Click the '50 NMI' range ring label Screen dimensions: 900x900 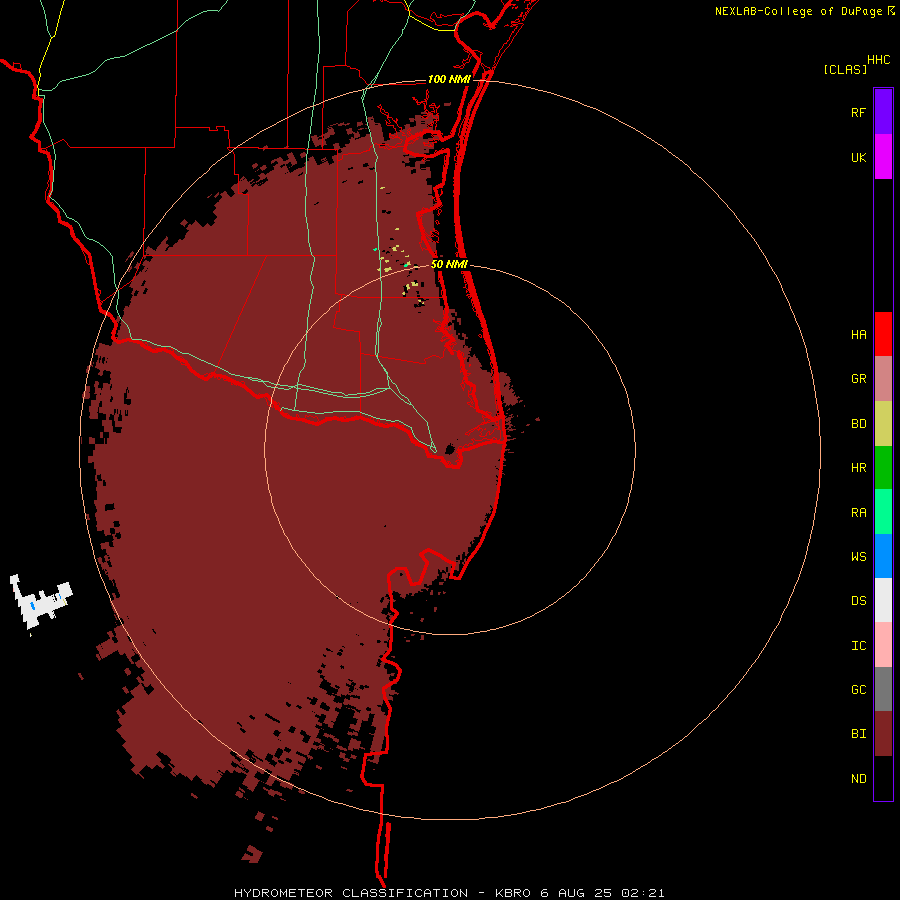click(449, 264)
